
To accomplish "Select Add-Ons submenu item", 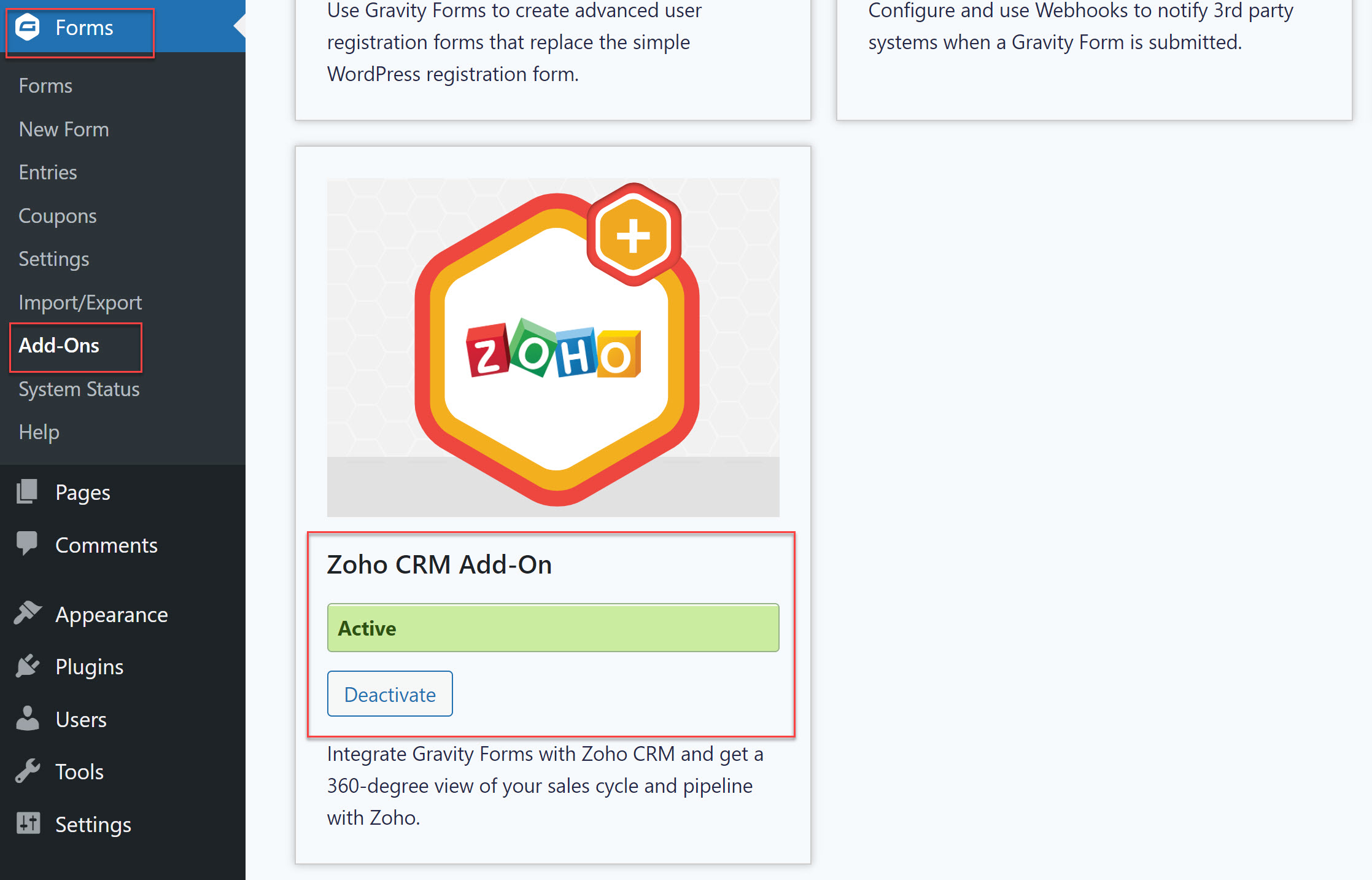I will tap(59, 346).
